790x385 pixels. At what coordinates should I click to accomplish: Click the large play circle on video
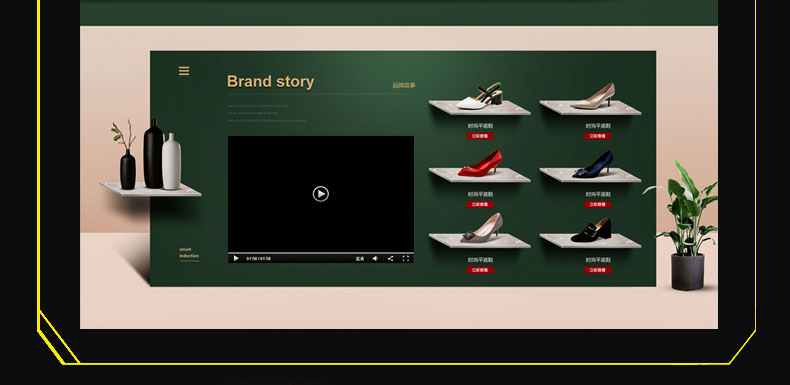click(x=320, y=194)
